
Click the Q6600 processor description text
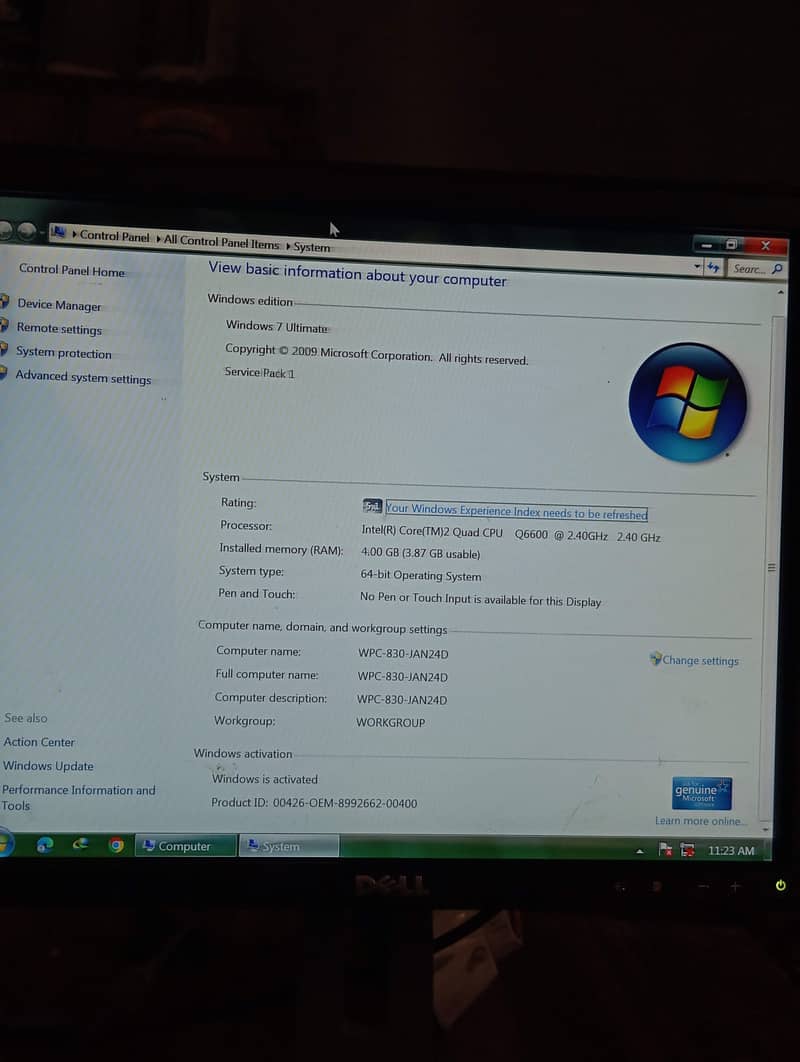point(510,534)
